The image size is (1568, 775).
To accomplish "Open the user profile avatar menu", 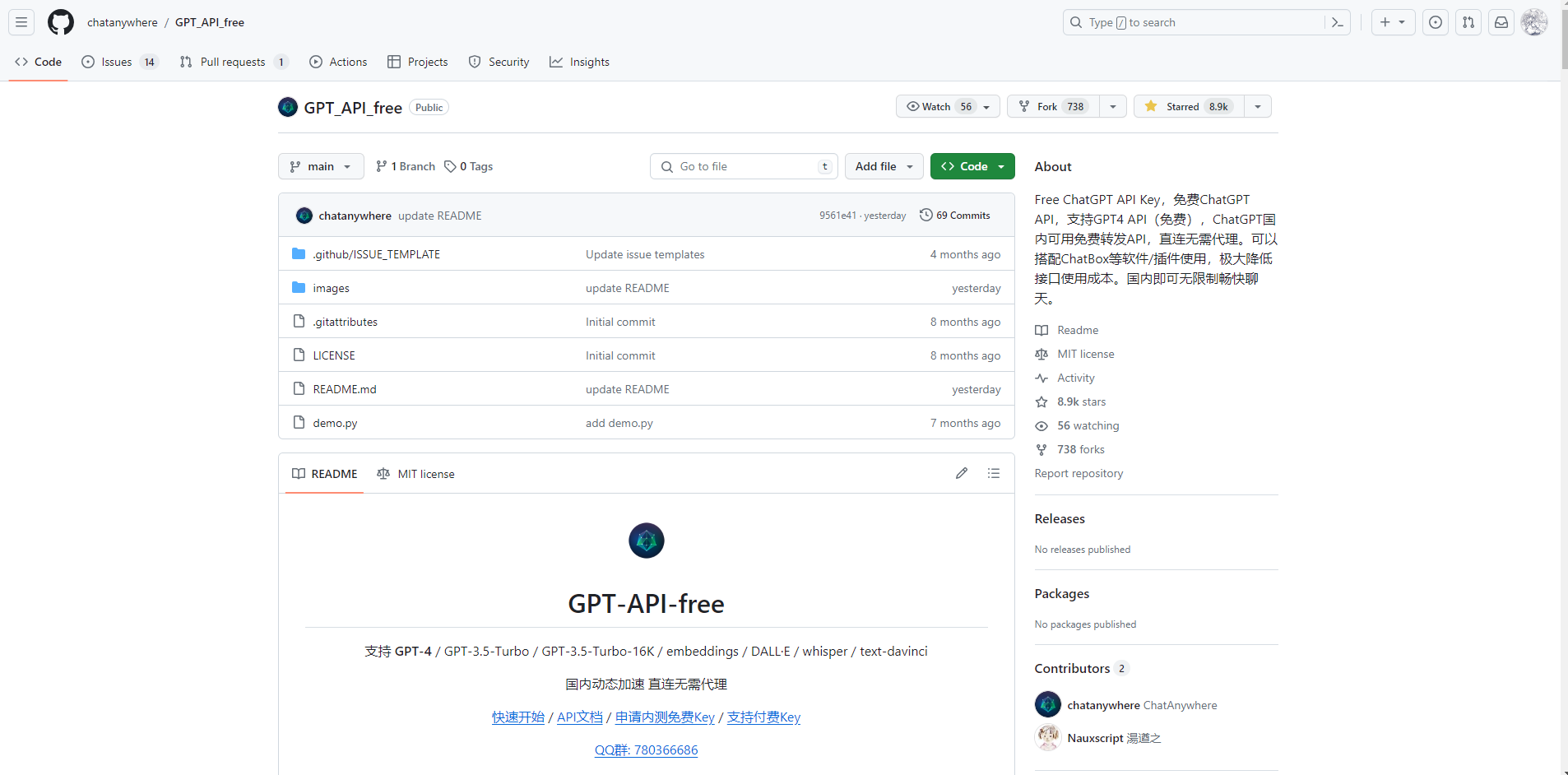I will [1534, 22].
